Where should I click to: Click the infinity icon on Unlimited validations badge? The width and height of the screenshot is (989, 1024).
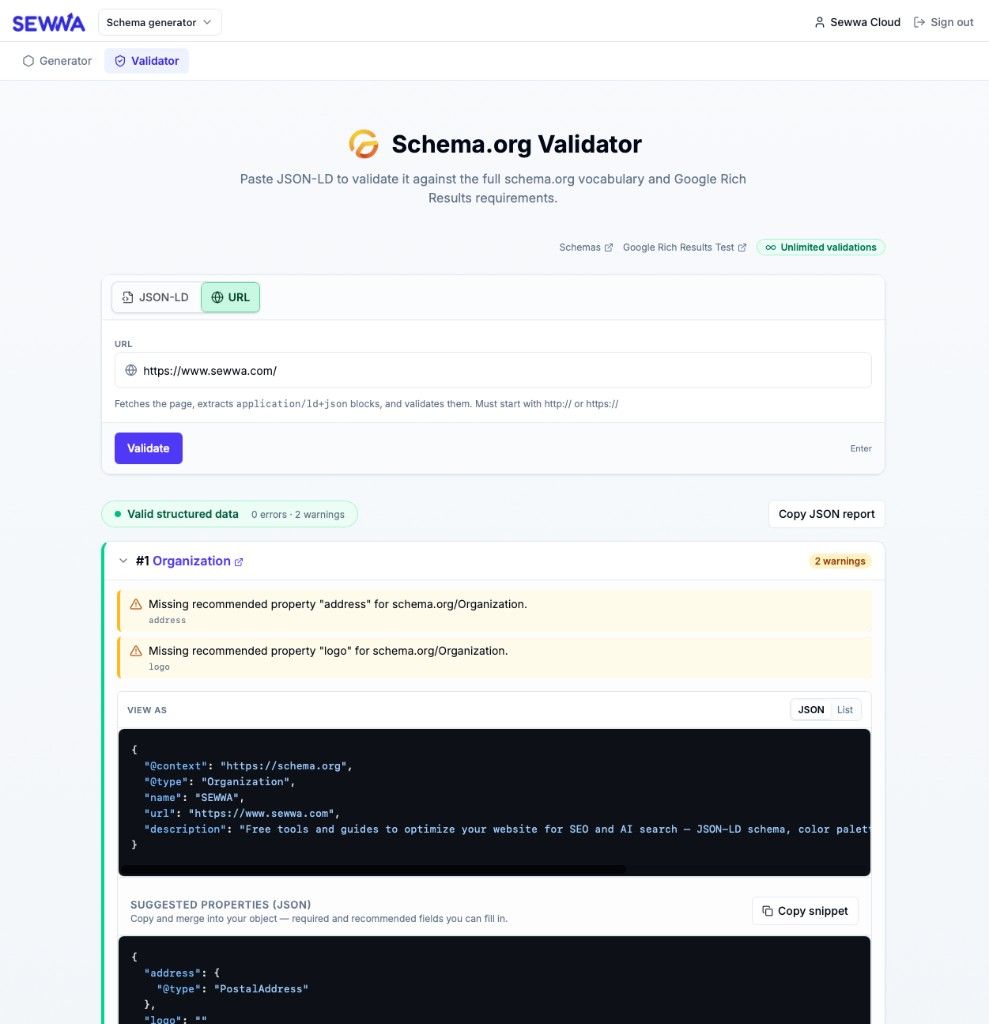coord(770,247)
